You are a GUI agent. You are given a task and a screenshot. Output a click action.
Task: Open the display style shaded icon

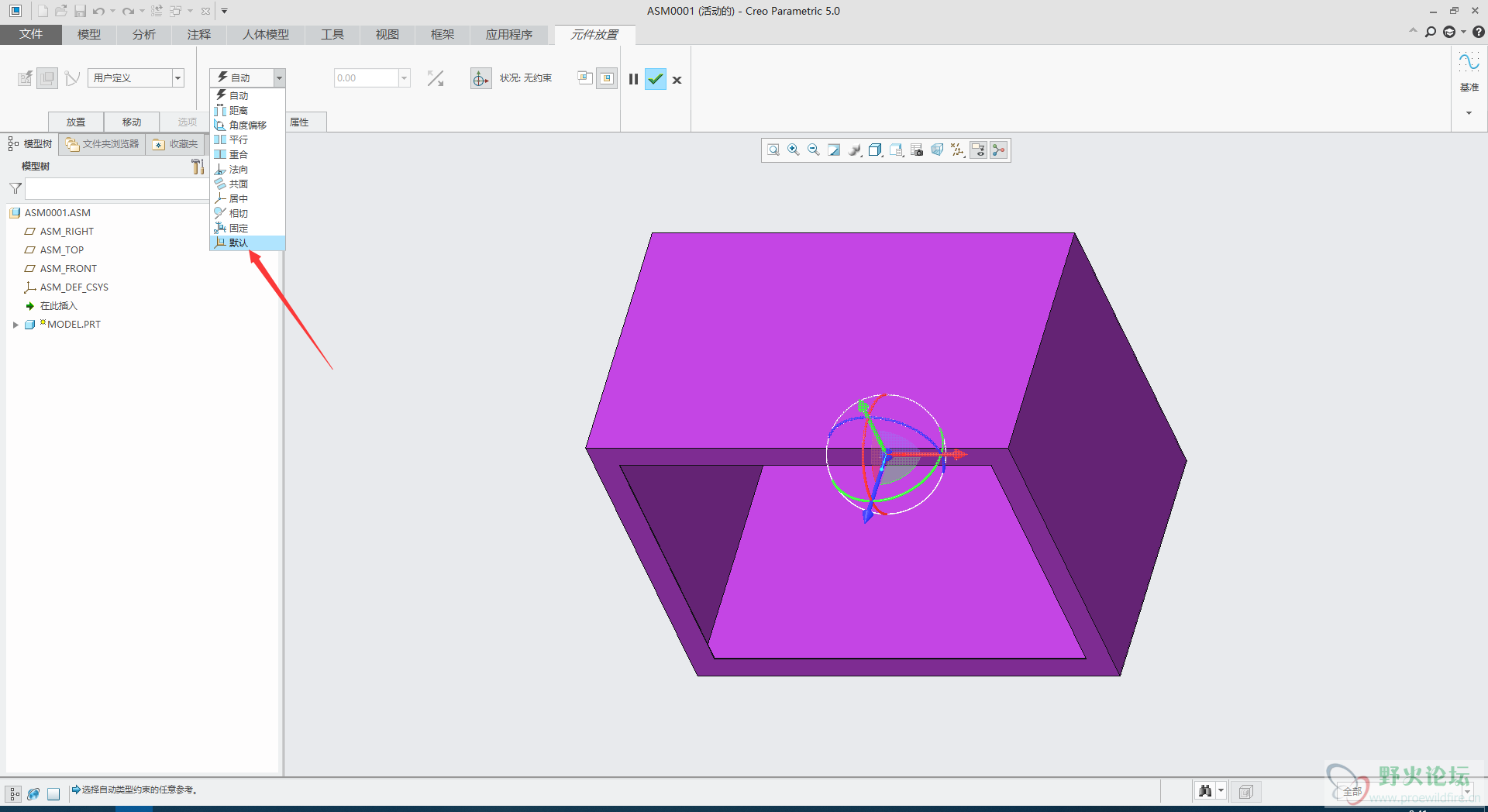pos(854,150)
